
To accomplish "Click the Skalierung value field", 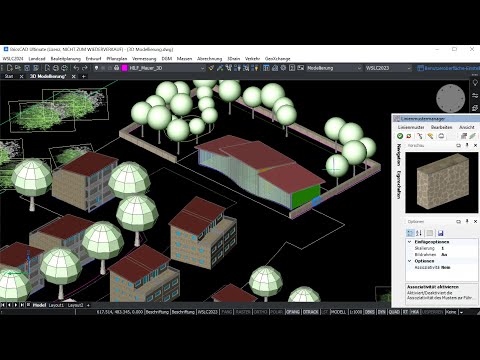I will tap(459, 248).
